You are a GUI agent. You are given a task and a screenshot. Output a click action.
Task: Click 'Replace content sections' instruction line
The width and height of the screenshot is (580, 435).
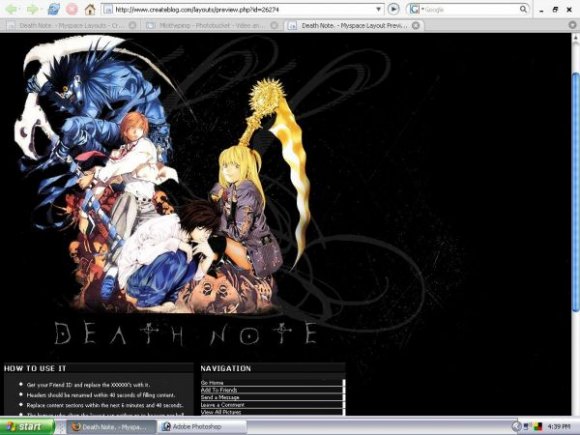pos(105,405)
